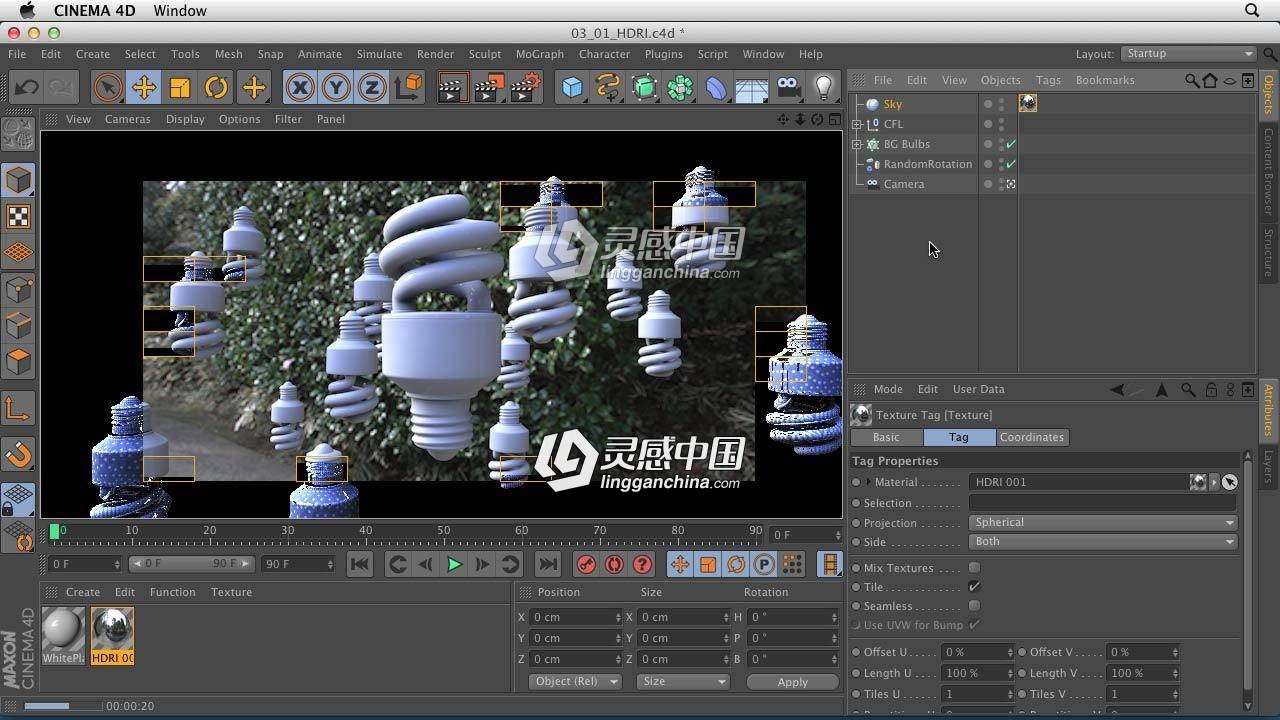Select the Scale tool

[180, 87]
